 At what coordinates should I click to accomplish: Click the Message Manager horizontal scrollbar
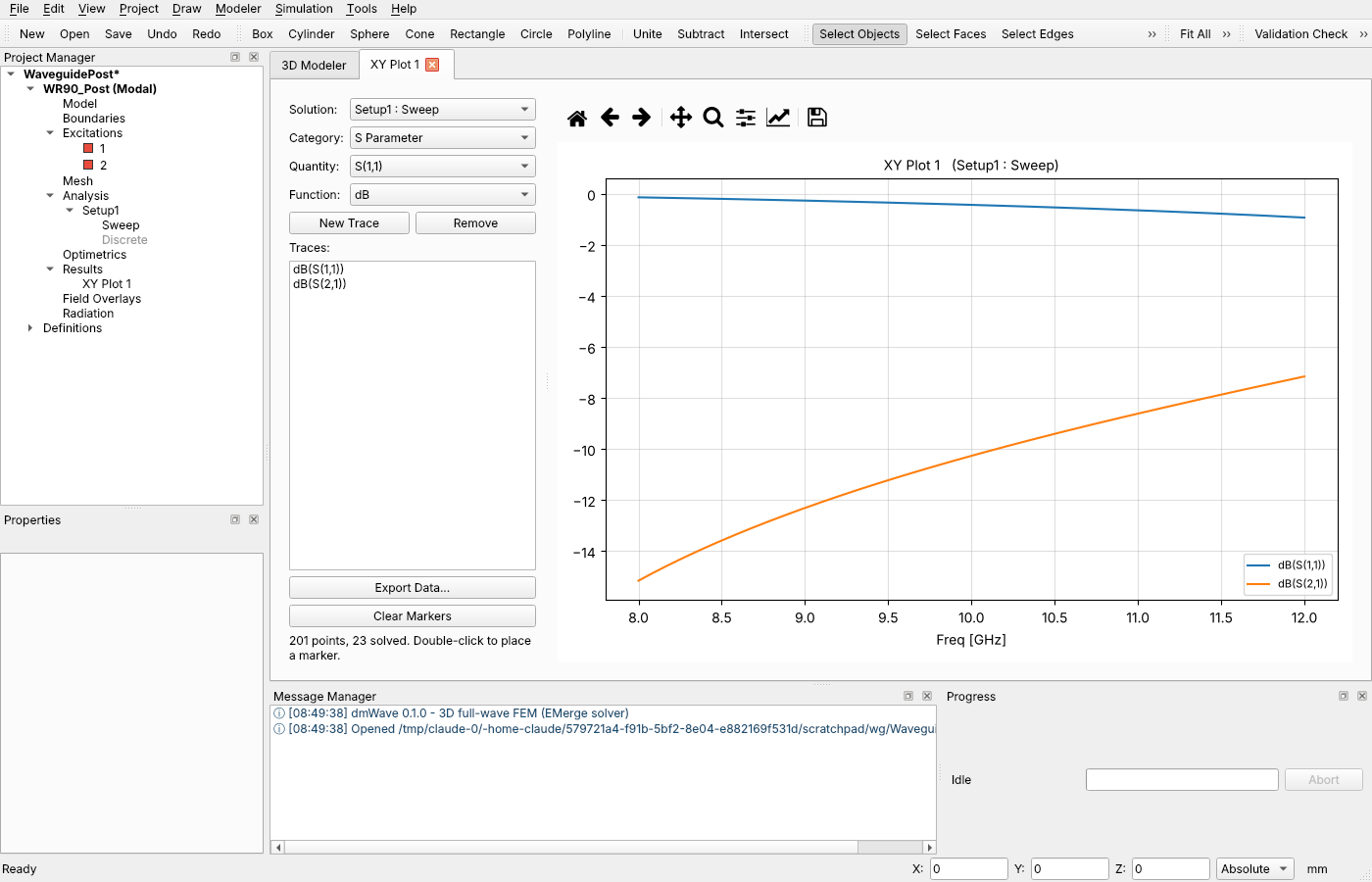[x=603, y=847]
